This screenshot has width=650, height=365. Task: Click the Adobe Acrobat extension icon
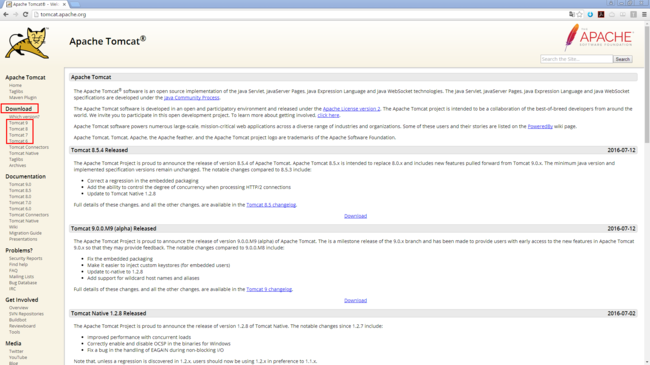601,15
